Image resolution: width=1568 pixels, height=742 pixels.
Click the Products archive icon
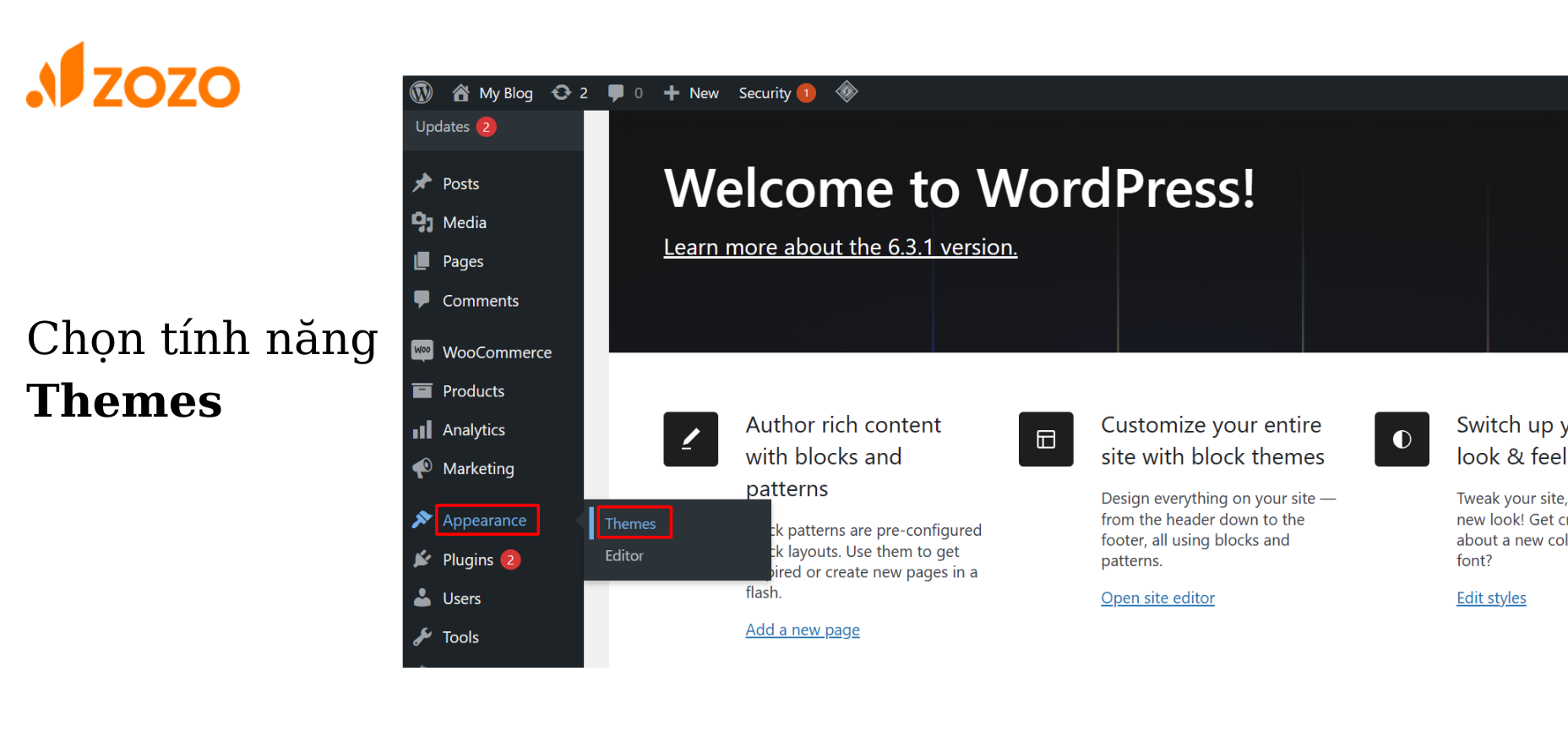422,390
